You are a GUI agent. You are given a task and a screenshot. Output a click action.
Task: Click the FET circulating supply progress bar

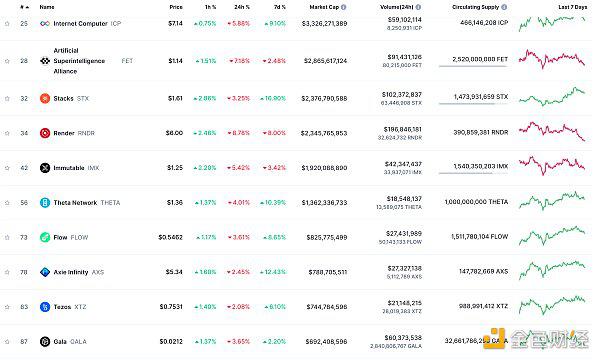tap(473, 67)
